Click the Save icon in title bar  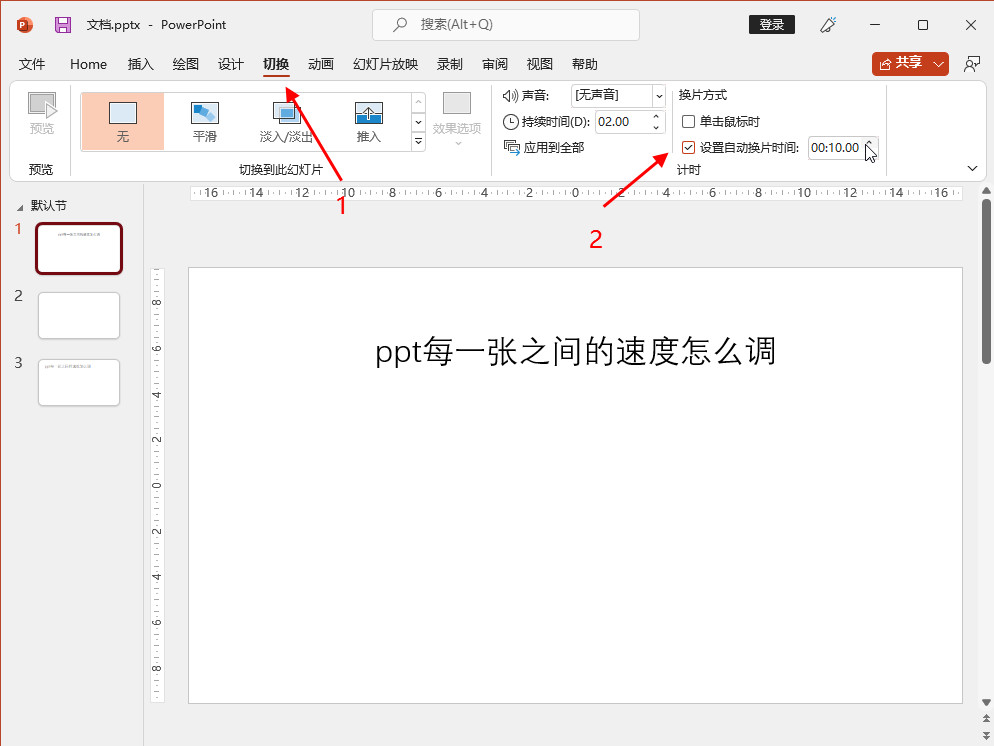(63, 25)
